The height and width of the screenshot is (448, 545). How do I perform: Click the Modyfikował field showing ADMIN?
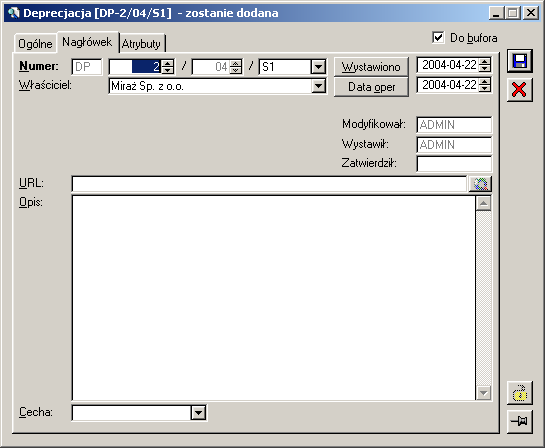454,125
